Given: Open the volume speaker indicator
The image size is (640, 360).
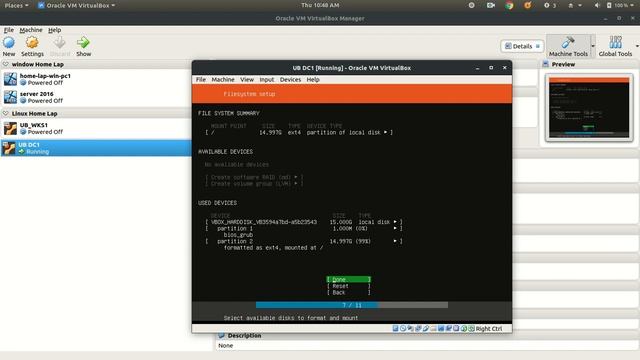Looking at the screenshot, I should pyautogui.click(x=597, y=5).
